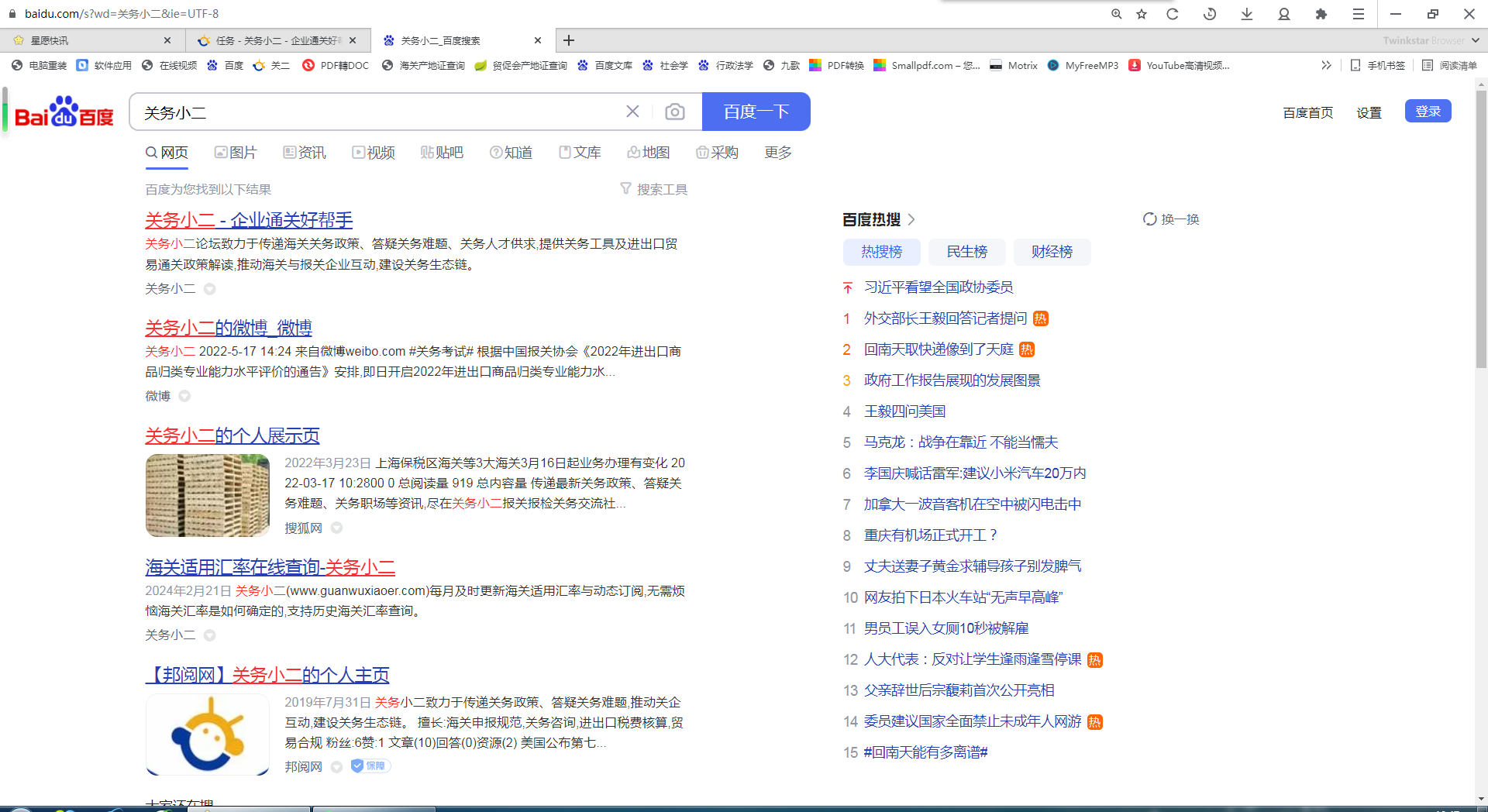Click the 百度一下 search button
Image resolution: width=1488 pixels, height=812 pixels.
756,112
